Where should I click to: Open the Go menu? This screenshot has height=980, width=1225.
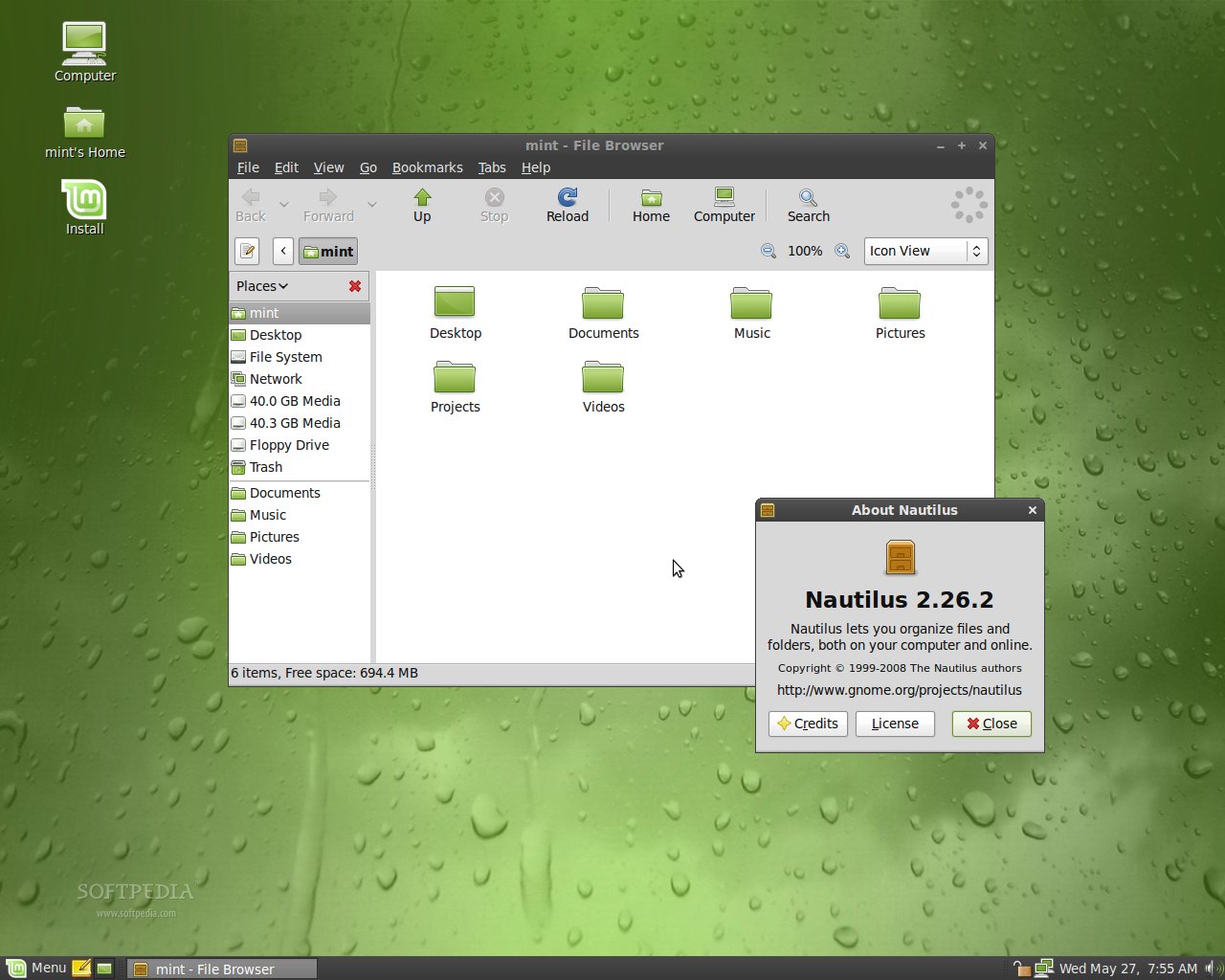coord(368,167)
